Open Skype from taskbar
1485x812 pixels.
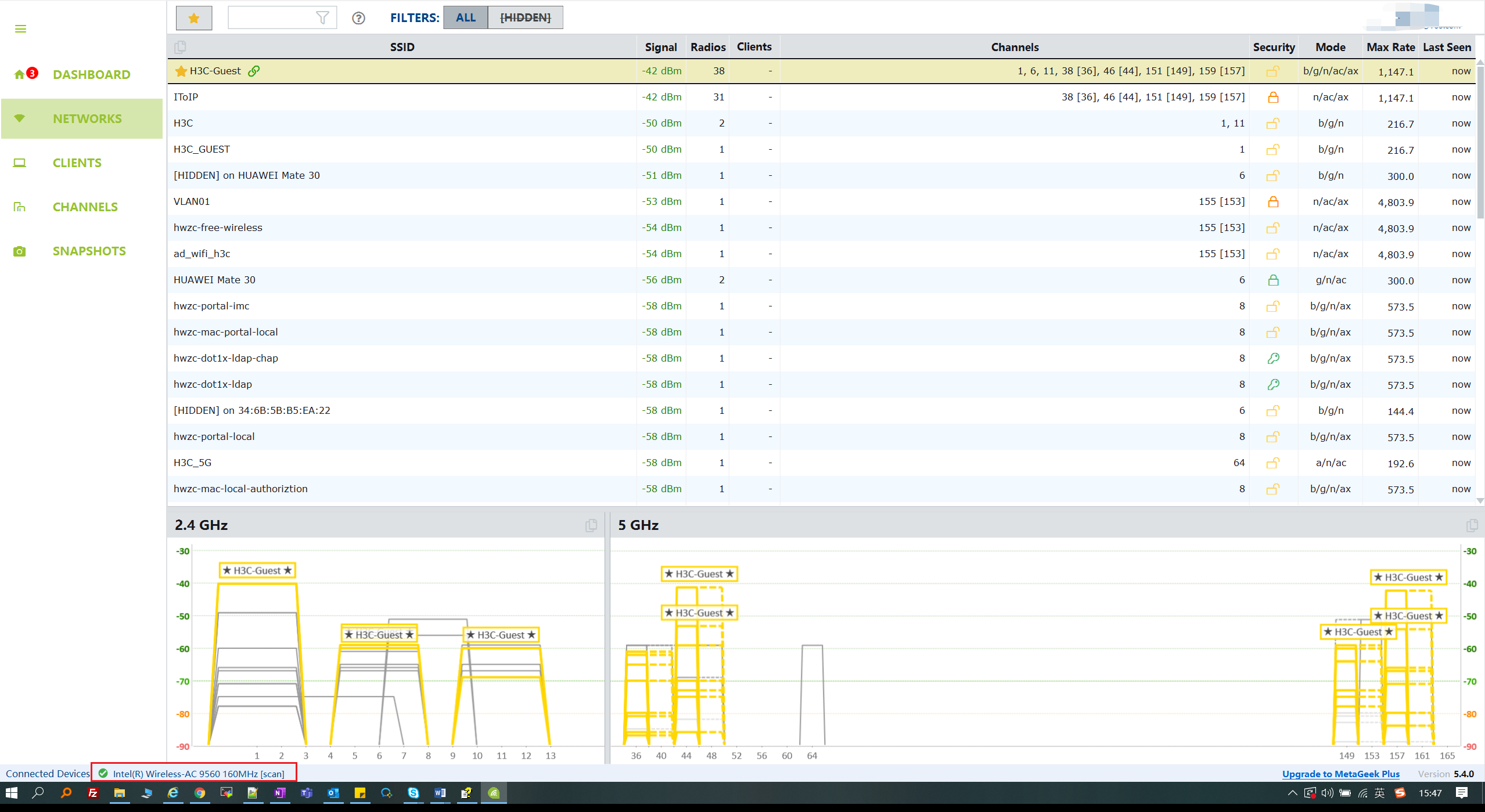click(414, 793)
